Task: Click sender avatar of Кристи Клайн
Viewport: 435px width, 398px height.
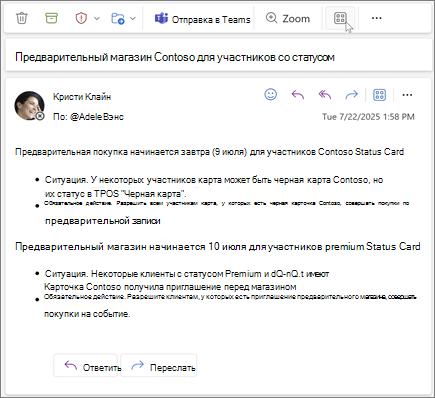Action: pos(29,105)
